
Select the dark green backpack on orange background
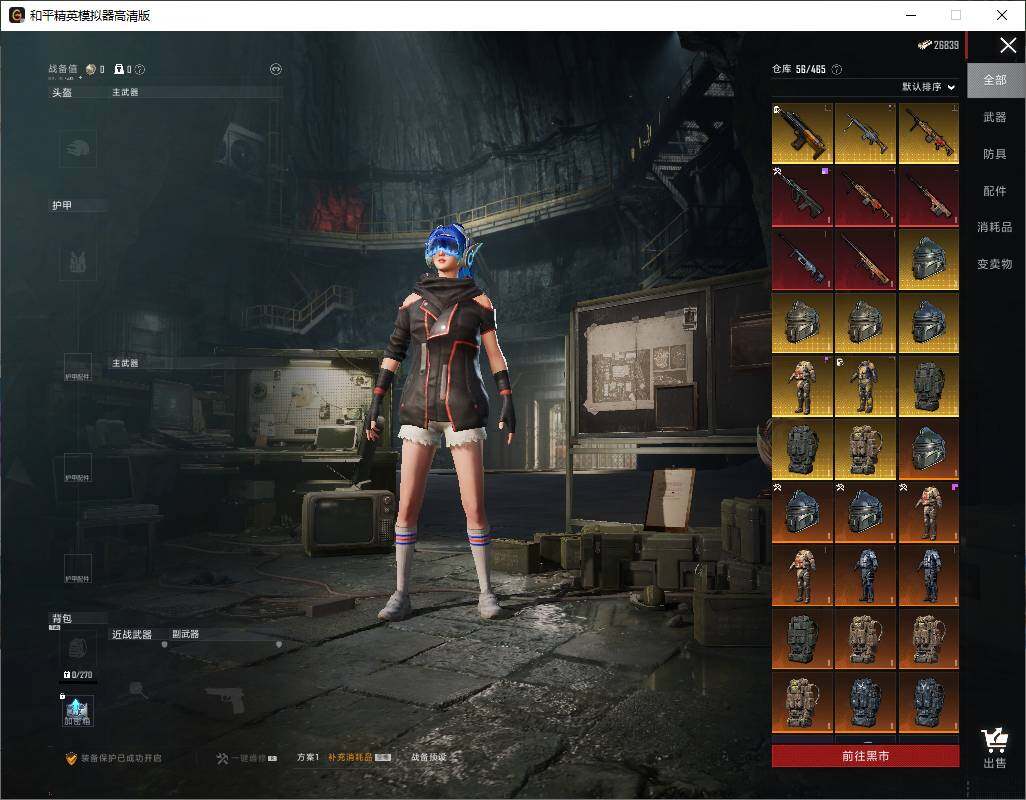[x=802, y=639]
